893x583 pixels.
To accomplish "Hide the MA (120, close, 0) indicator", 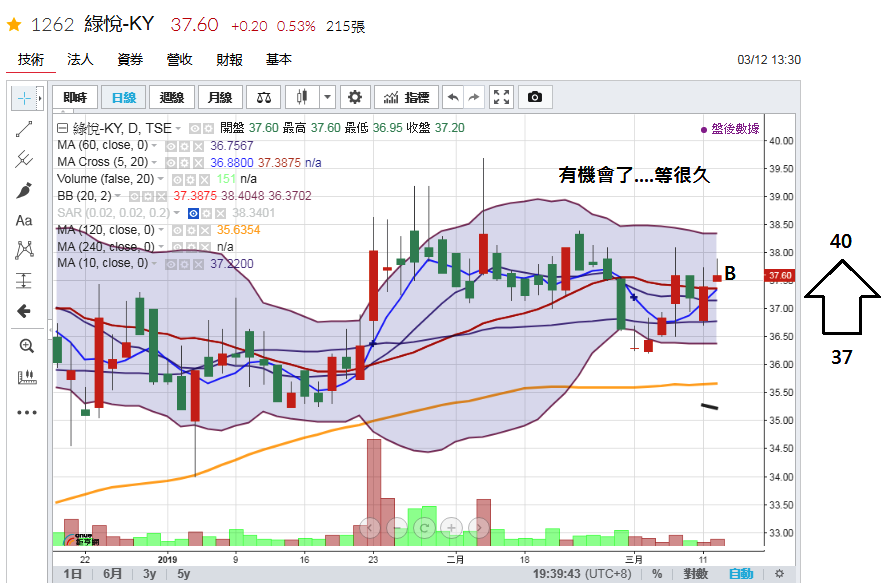I will pyautogui.click(x=177, y=231).
